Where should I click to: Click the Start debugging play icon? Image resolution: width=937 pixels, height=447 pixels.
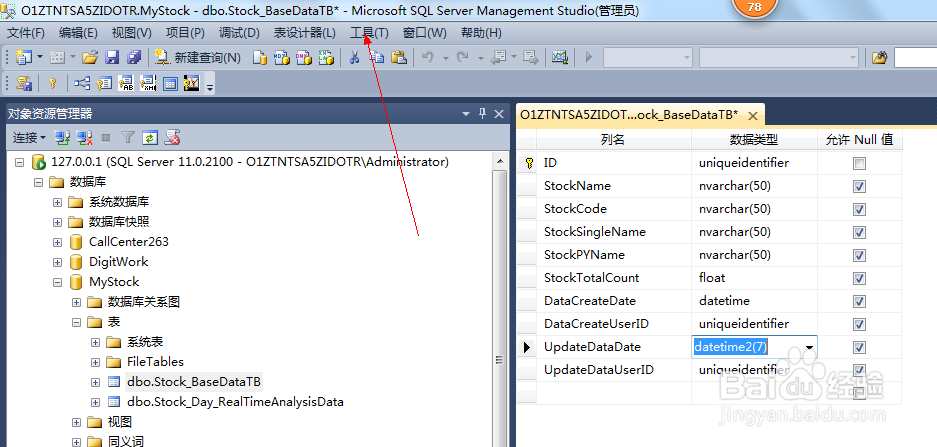point(589,57)
